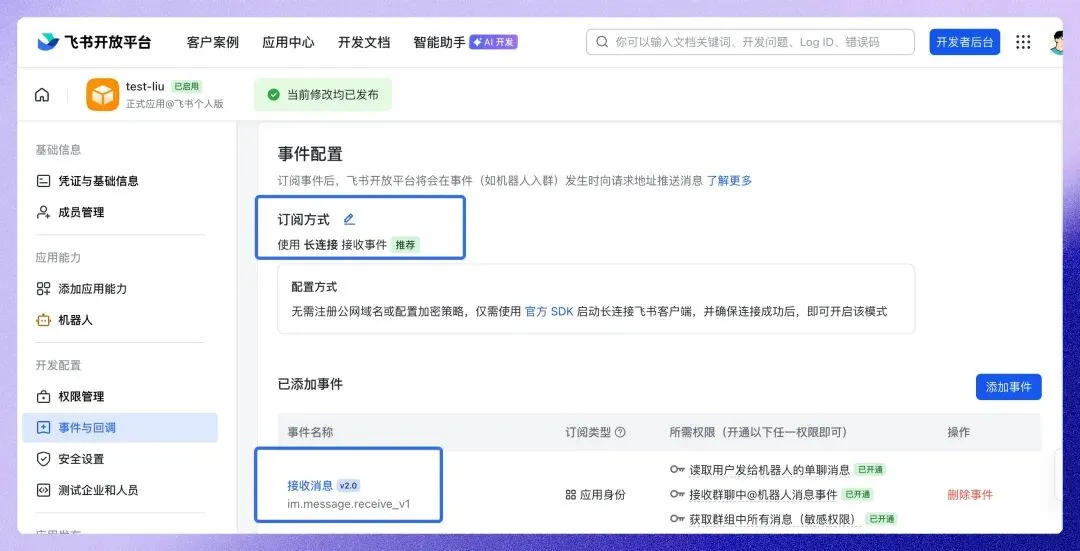Go home via the house icon
This screenshot has height=551, width=1080.
(x=42, y=95)
